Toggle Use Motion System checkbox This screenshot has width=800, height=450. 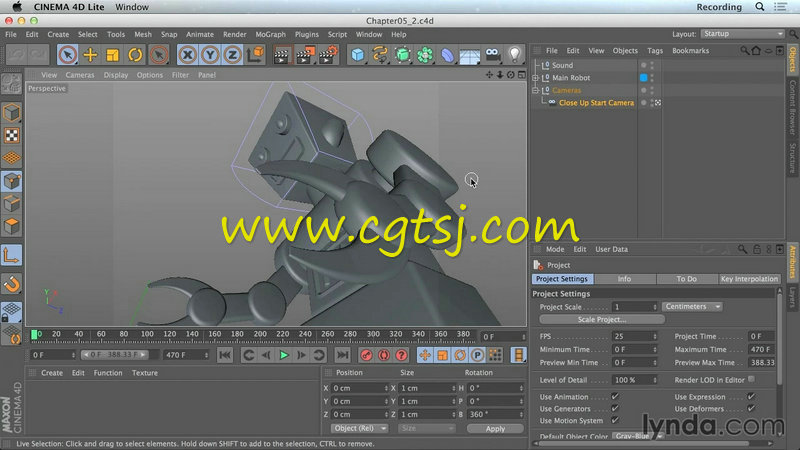click(x=615, y=420)
